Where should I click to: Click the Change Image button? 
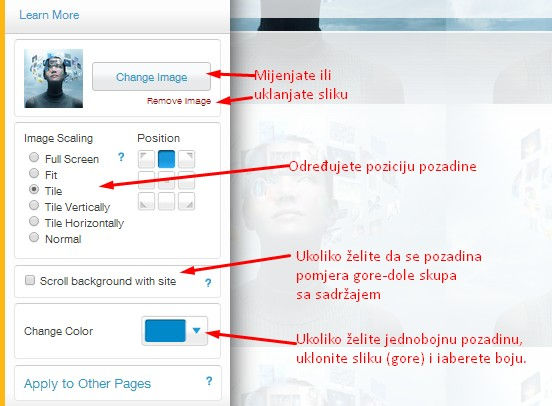(152, 77)
